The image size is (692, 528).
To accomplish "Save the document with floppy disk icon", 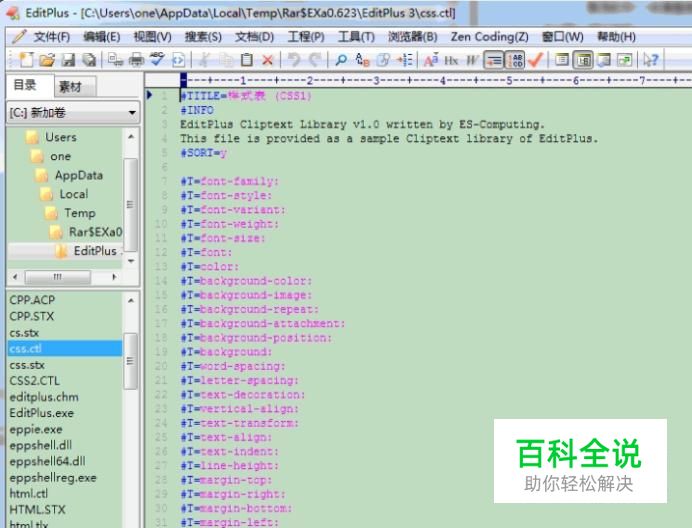I will pos(68,60).
